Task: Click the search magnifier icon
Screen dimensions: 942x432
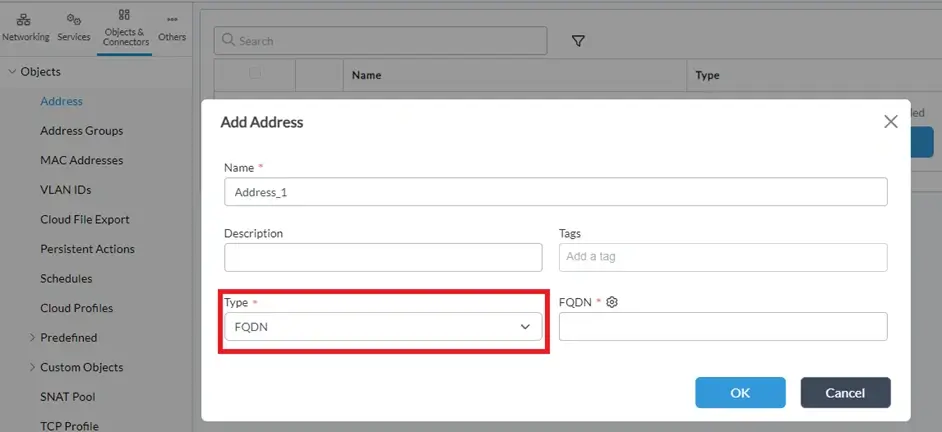Action: [228, 41]
